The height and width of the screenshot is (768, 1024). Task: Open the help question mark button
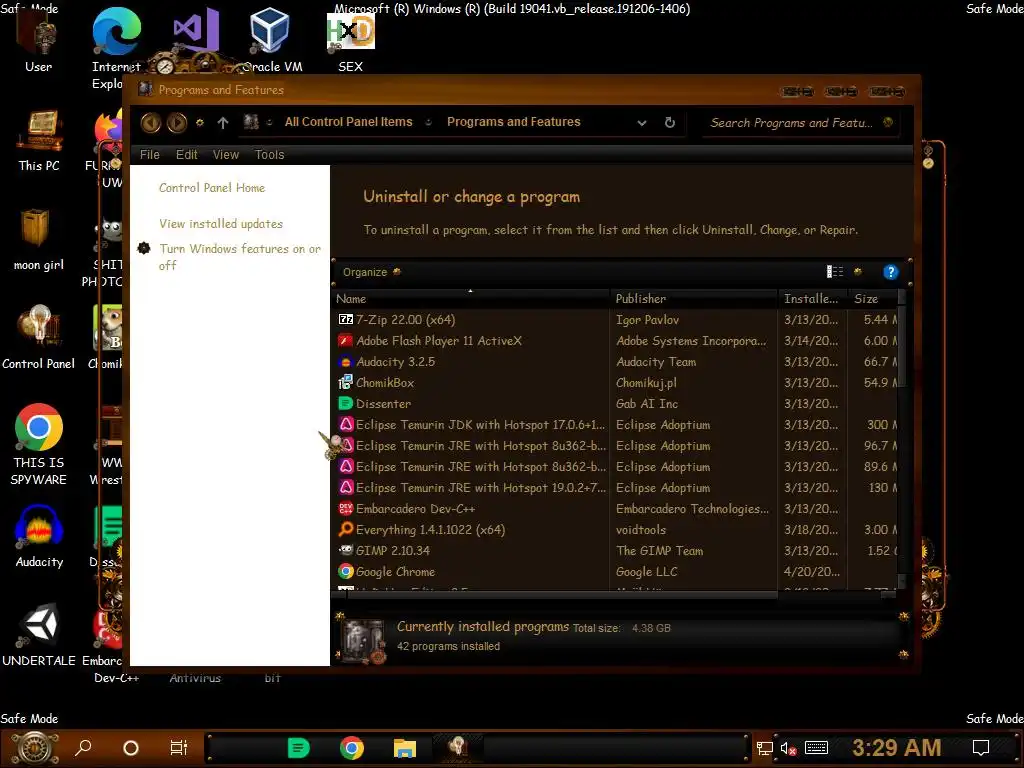890,272
